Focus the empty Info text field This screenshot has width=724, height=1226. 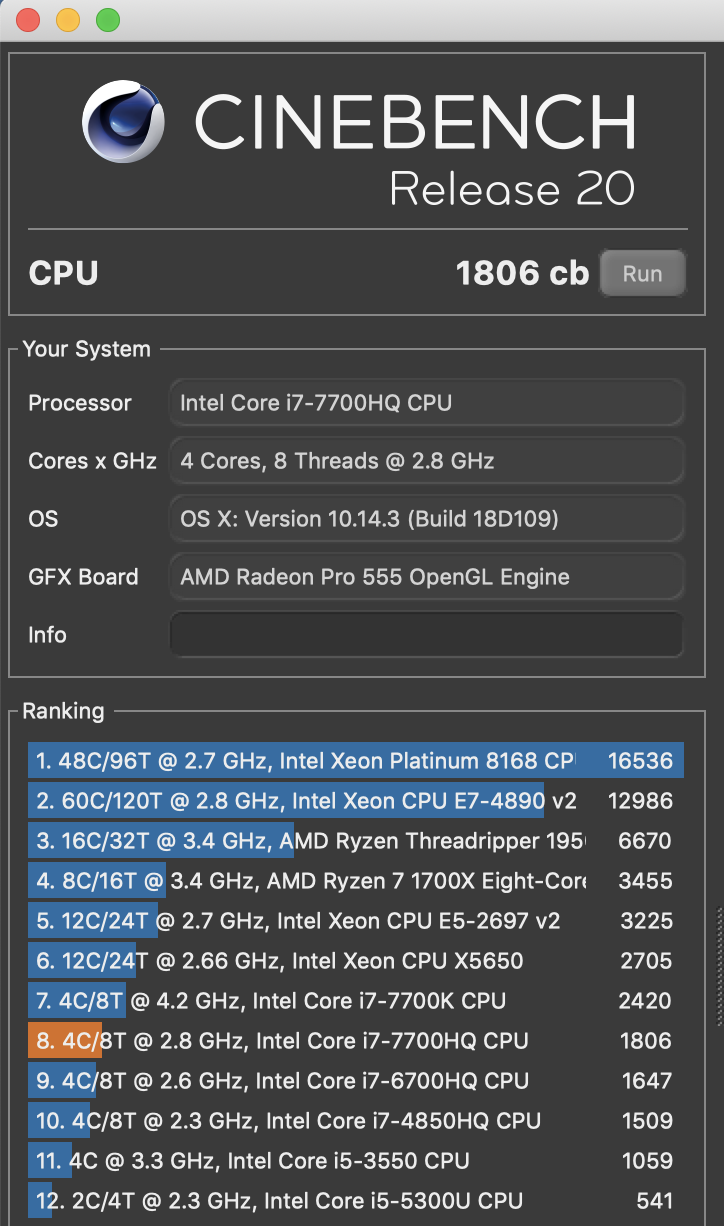426,635
